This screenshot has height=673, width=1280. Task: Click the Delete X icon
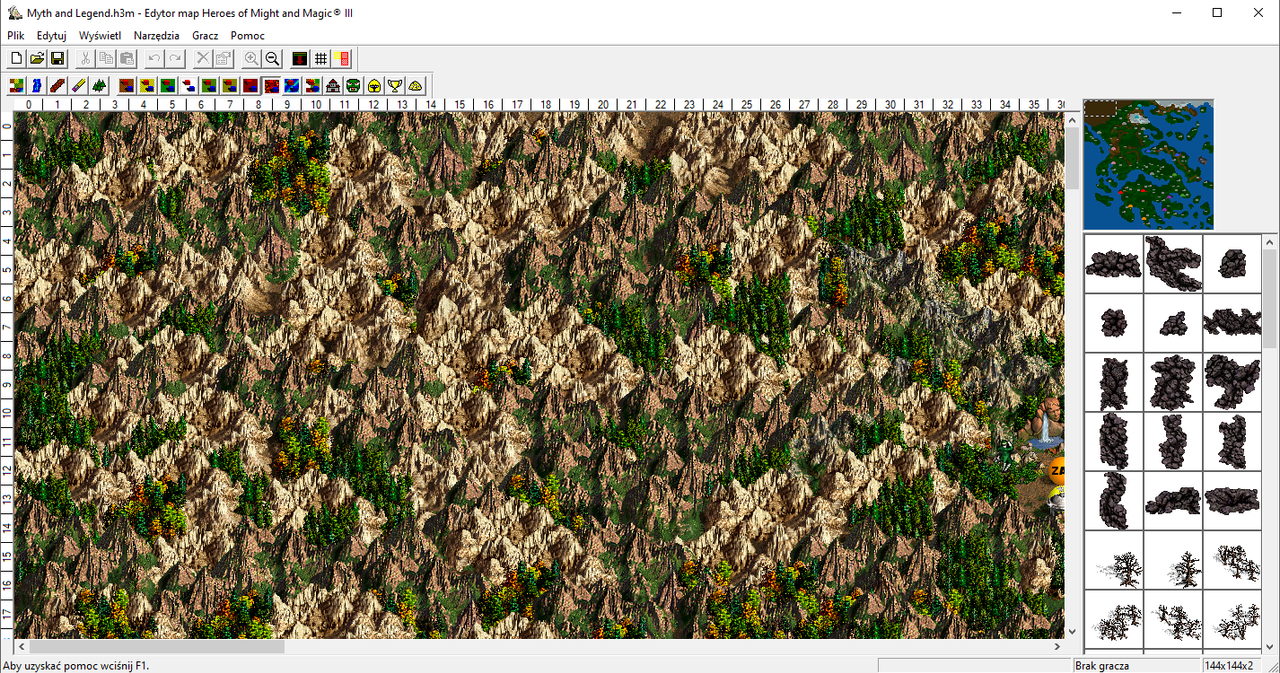[203, 59]
